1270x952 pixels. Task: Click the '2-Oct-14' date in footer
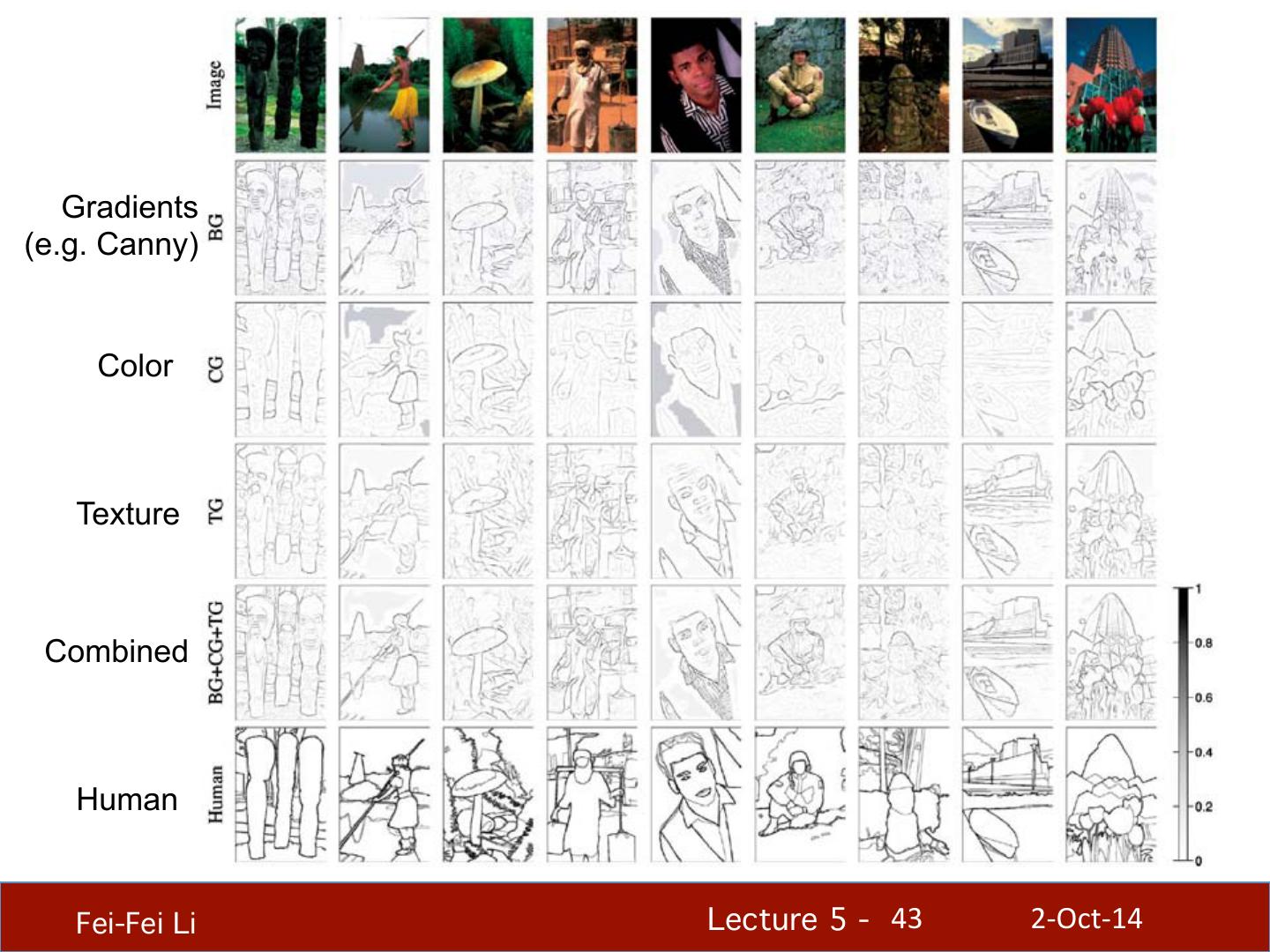pyautogui.click(x=1087, y=919)
